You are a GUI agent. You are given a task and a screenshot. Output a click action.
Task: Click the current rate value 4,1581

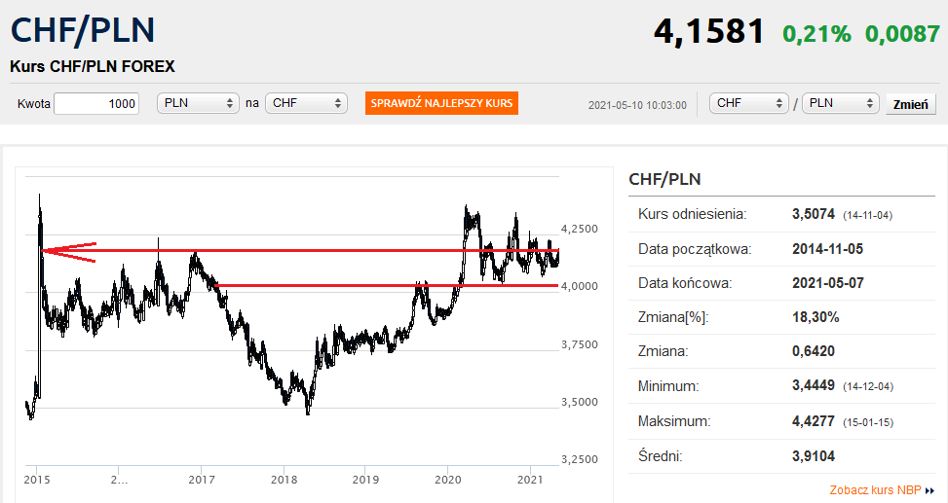click(708, 32)
